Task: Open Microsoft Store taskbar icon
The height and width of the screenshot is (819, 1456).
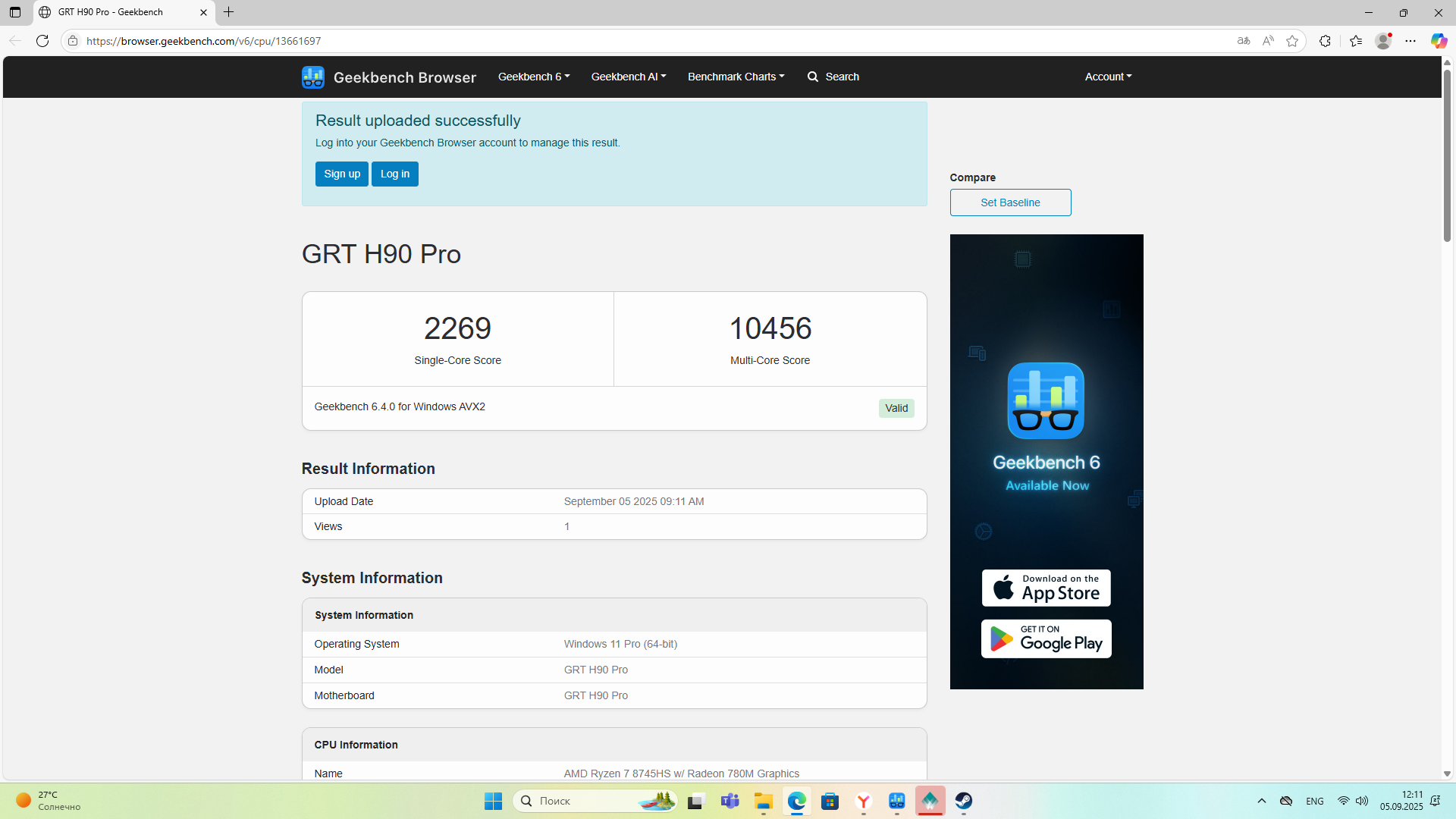Action: 830,801
